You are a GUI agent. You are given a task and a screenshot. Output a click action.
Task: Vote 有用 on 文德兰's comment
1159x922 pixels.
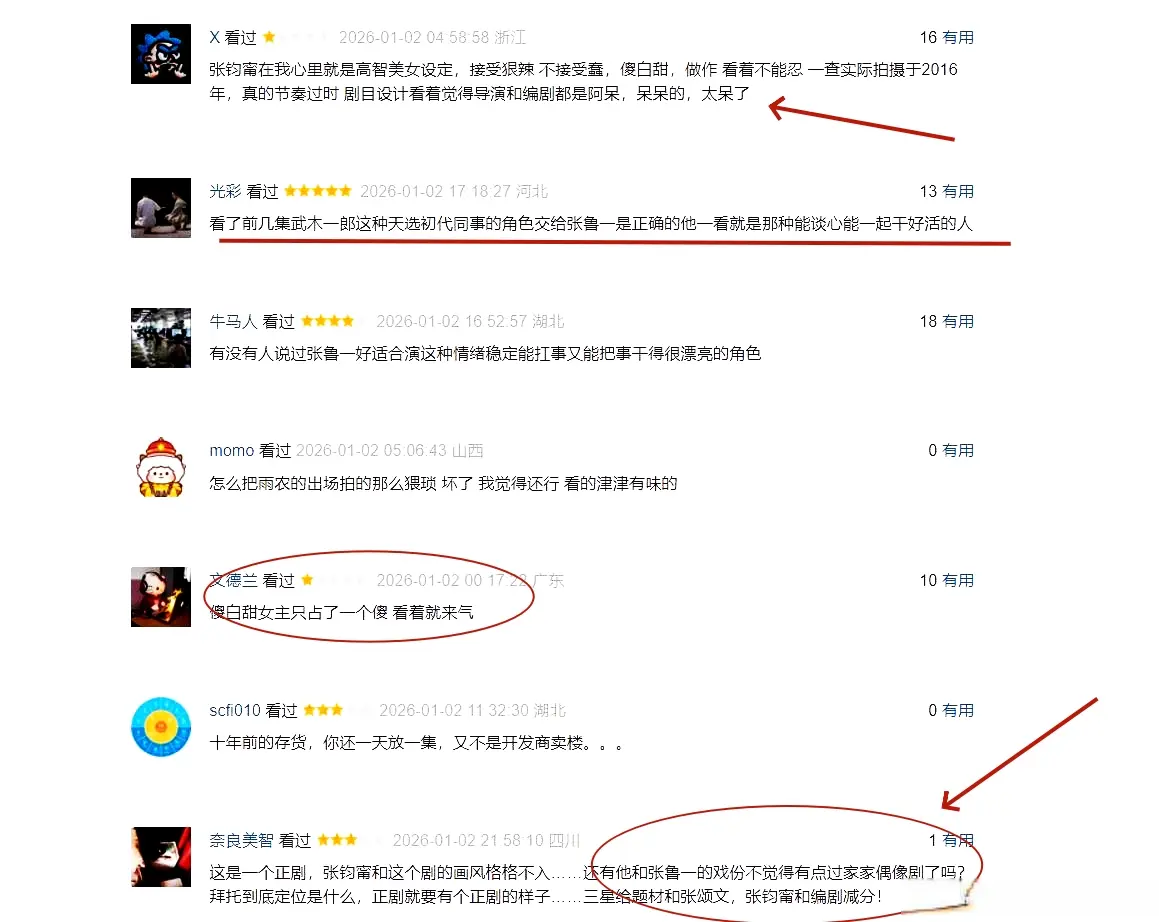coord(958,580)
